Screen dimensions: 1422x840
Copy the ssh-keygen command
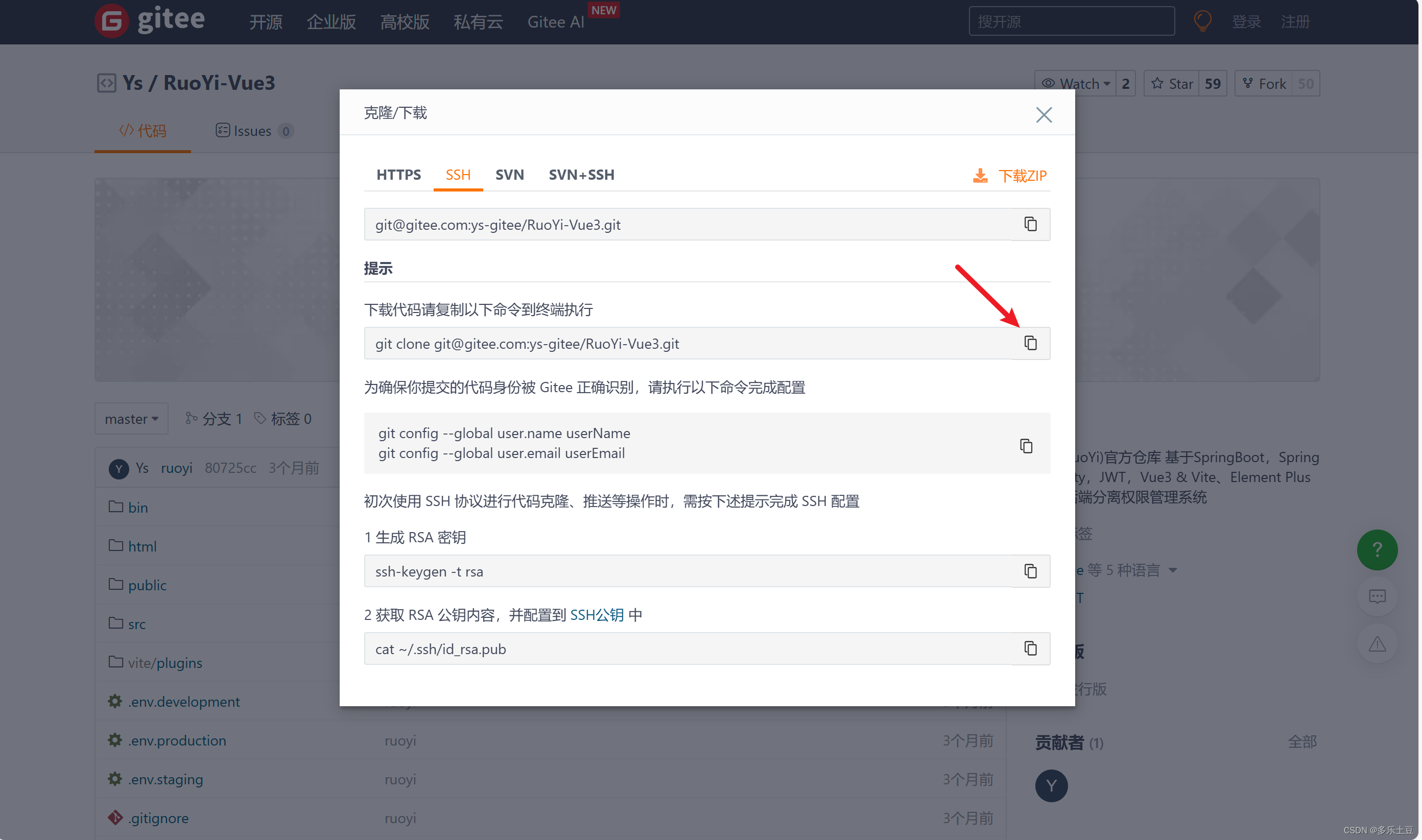(1030, 571)
